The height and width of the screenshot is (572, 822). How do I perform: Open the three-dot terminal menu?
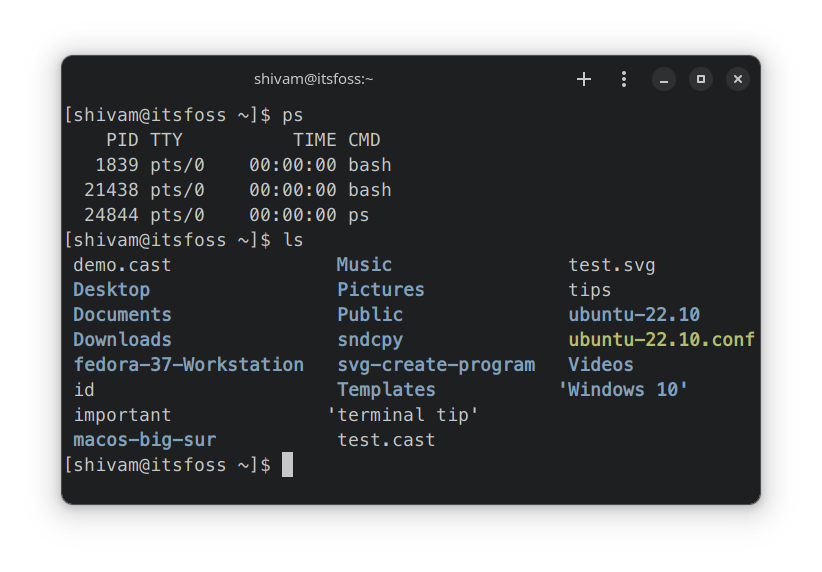(624, 79)
